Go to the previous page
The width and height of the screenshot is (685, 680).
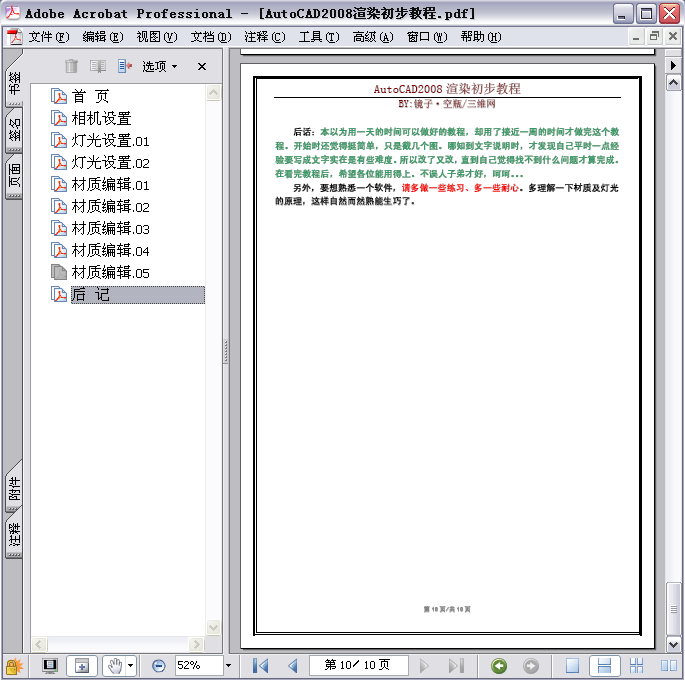tap(293, 666)
